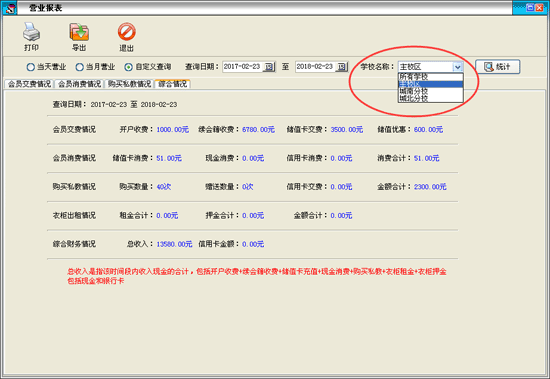Select the 当月营业 radio button

[80, 67]
